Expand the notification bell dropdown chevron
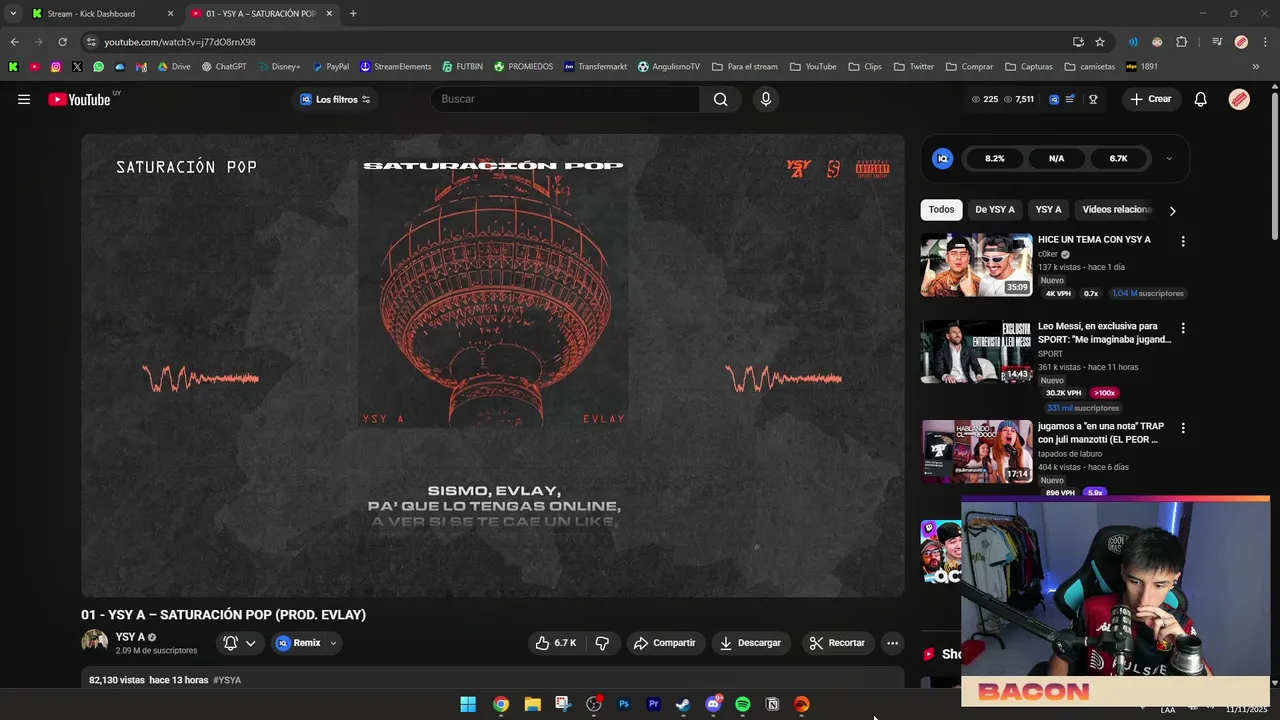Image resolution: width=1280 pixels, height=720 pixels. point(250,643)
